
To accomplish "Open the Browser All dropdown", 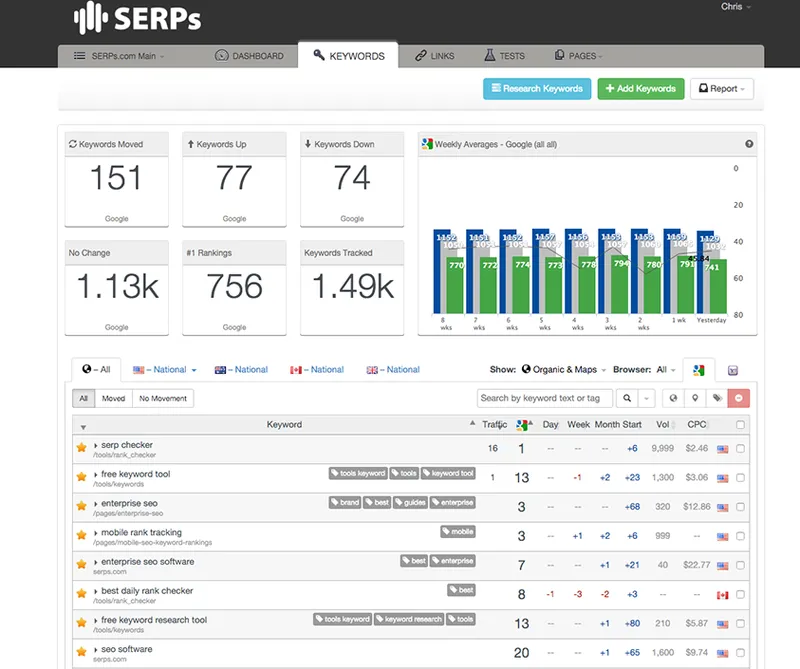I will point(666,369).
